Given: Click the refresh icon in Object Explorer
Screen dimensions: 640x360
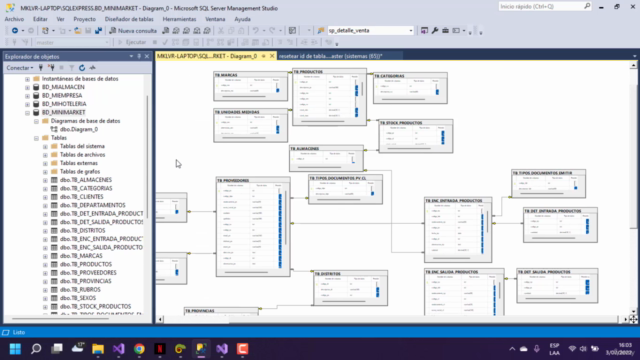Looking at the screenshot, I should [x=82, y=68].
